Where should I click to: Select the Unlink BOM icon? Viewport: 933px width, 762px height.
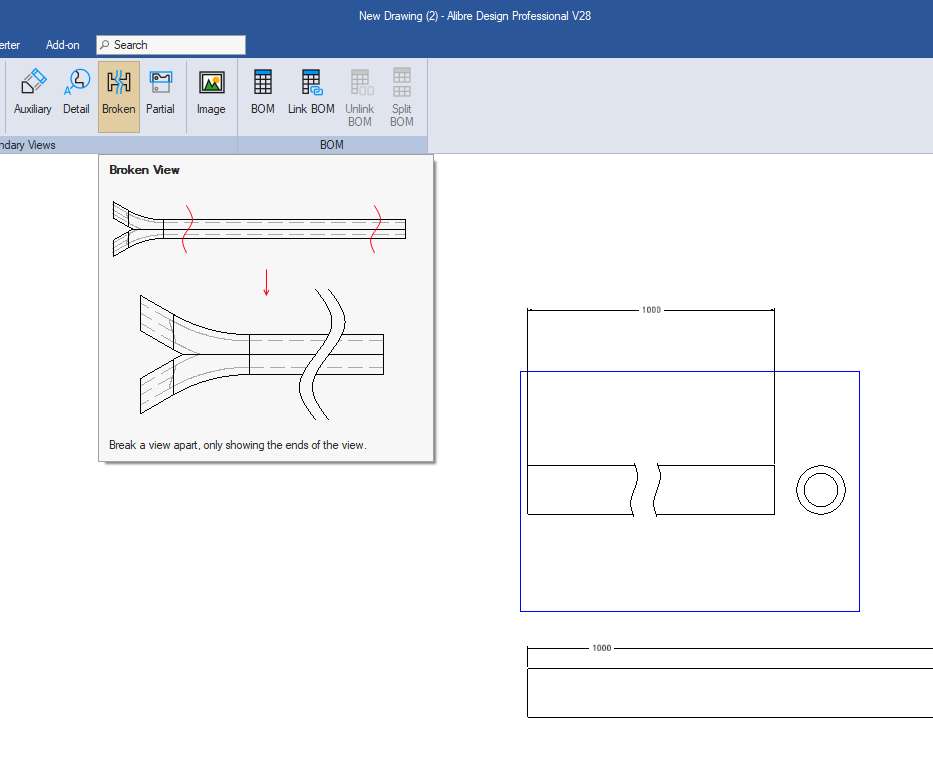(360, 97)
